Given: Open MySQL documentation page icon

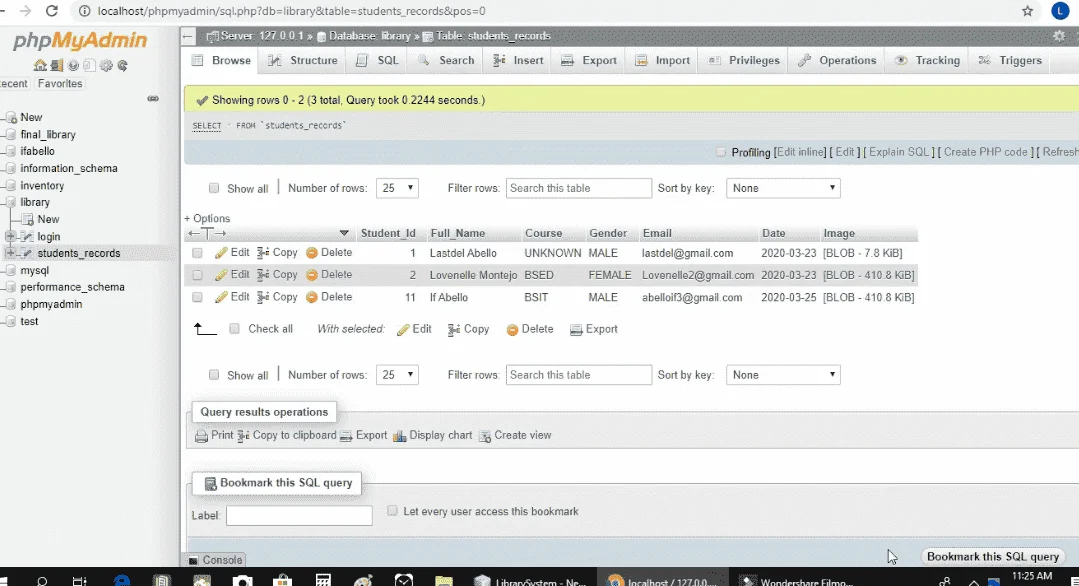Looking at the screenshot, I should pyautogui.click(x=89, y=65).
